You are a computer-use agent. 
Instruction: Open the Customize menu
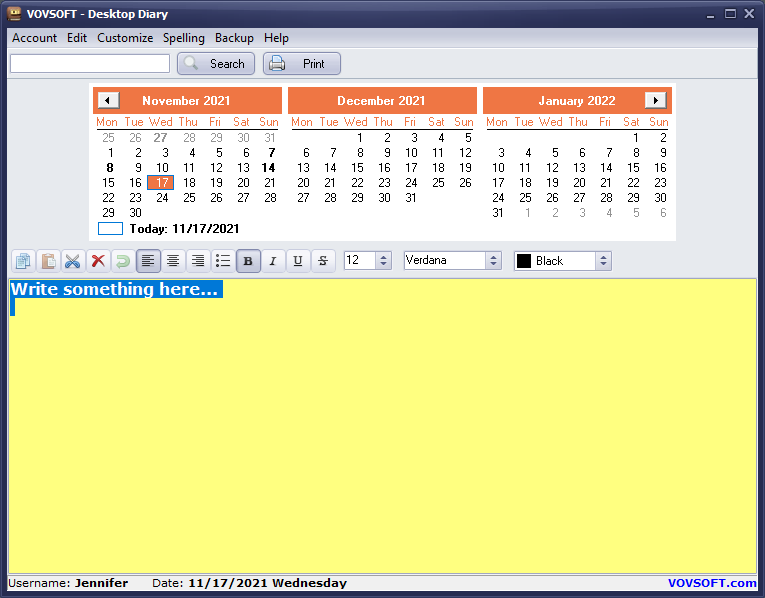tap(125, 38)
